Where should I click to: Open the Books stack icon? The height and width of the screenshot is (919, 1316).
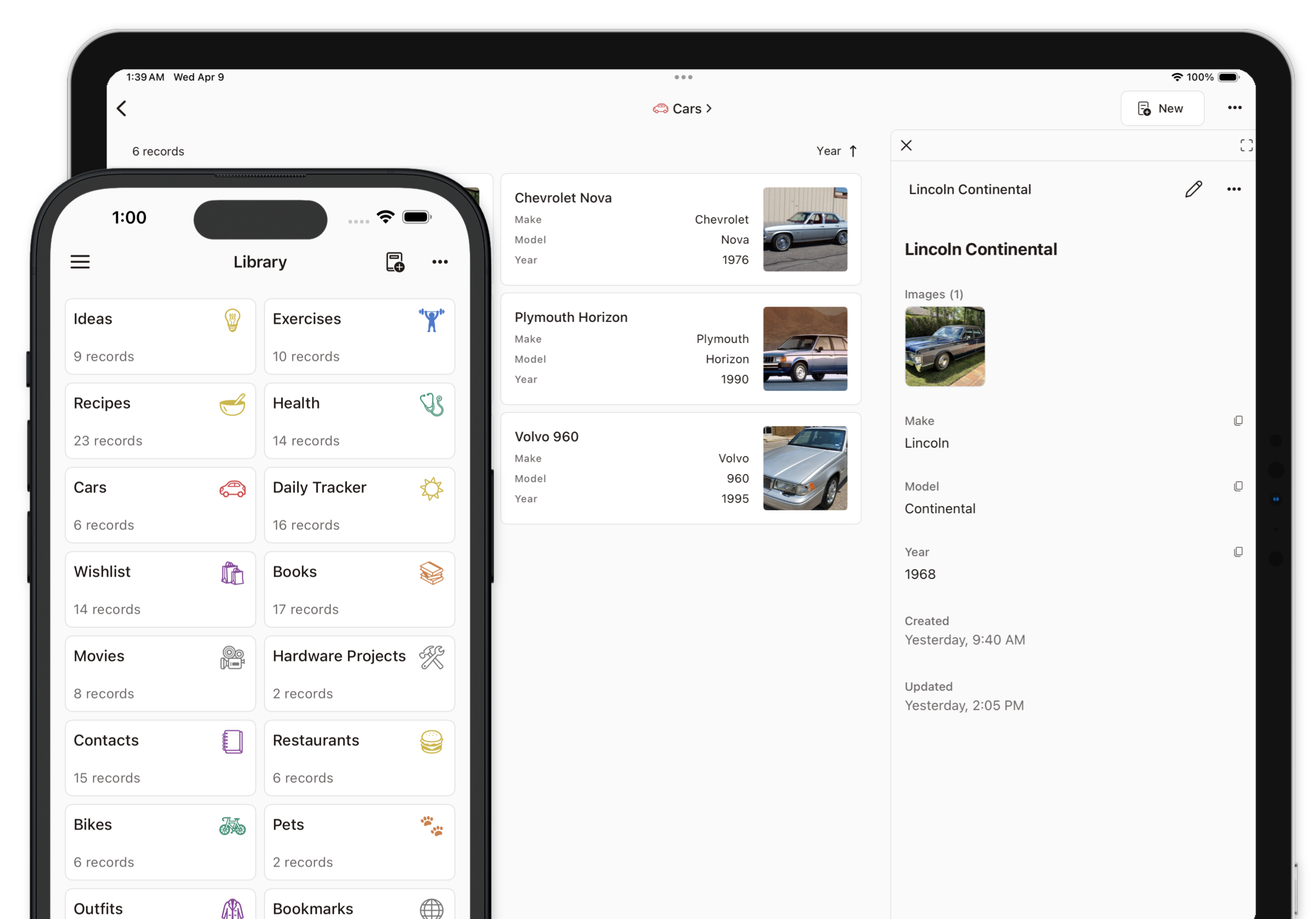point(431,573)
